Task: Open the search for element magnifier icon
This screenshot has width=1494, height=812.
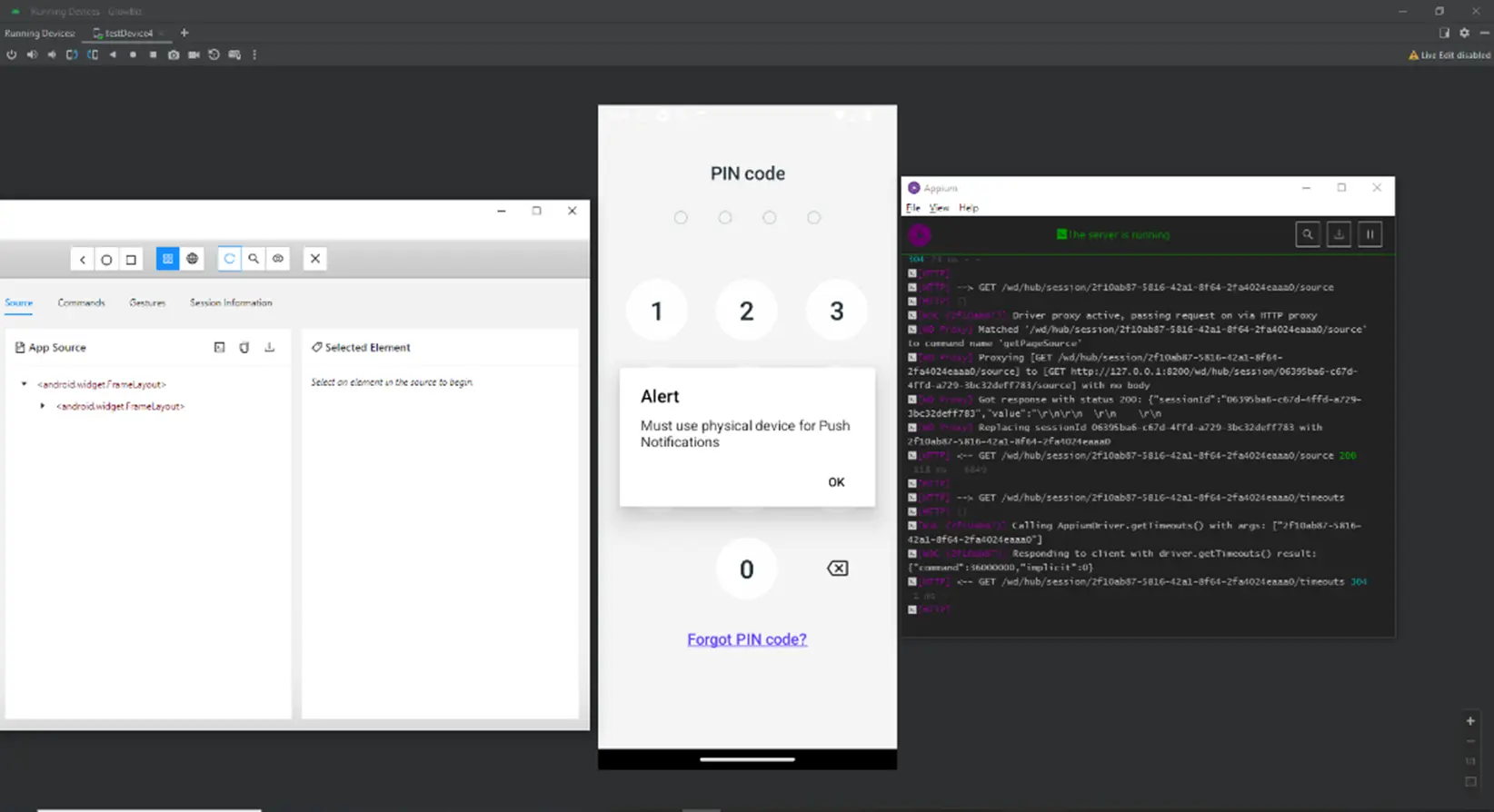Action: (x=254, y=259)
